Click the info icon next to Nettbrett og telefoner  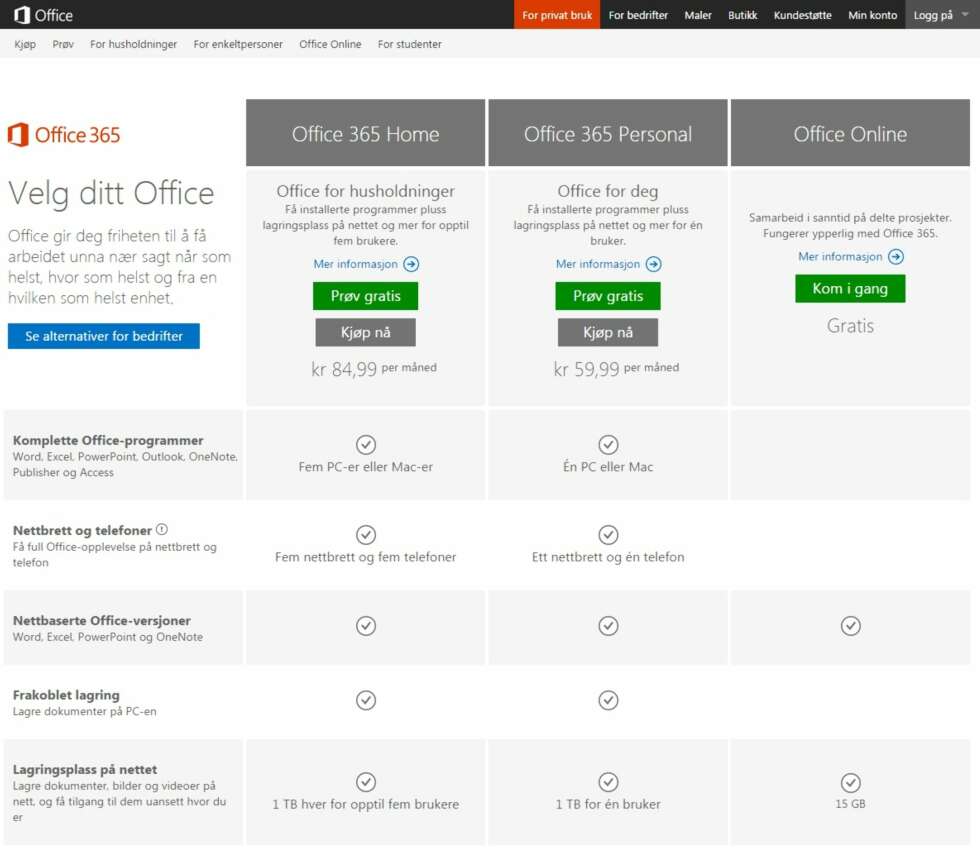162,529
